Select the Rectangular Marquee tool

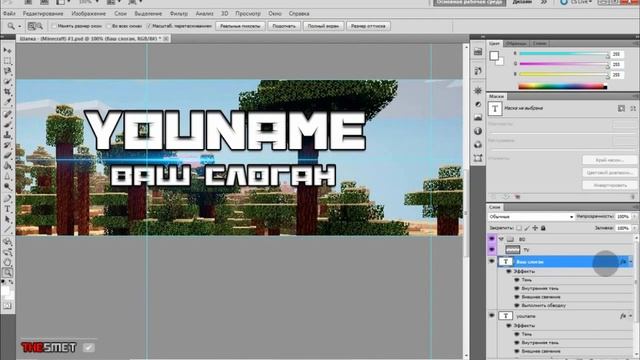tap(7, 61)
